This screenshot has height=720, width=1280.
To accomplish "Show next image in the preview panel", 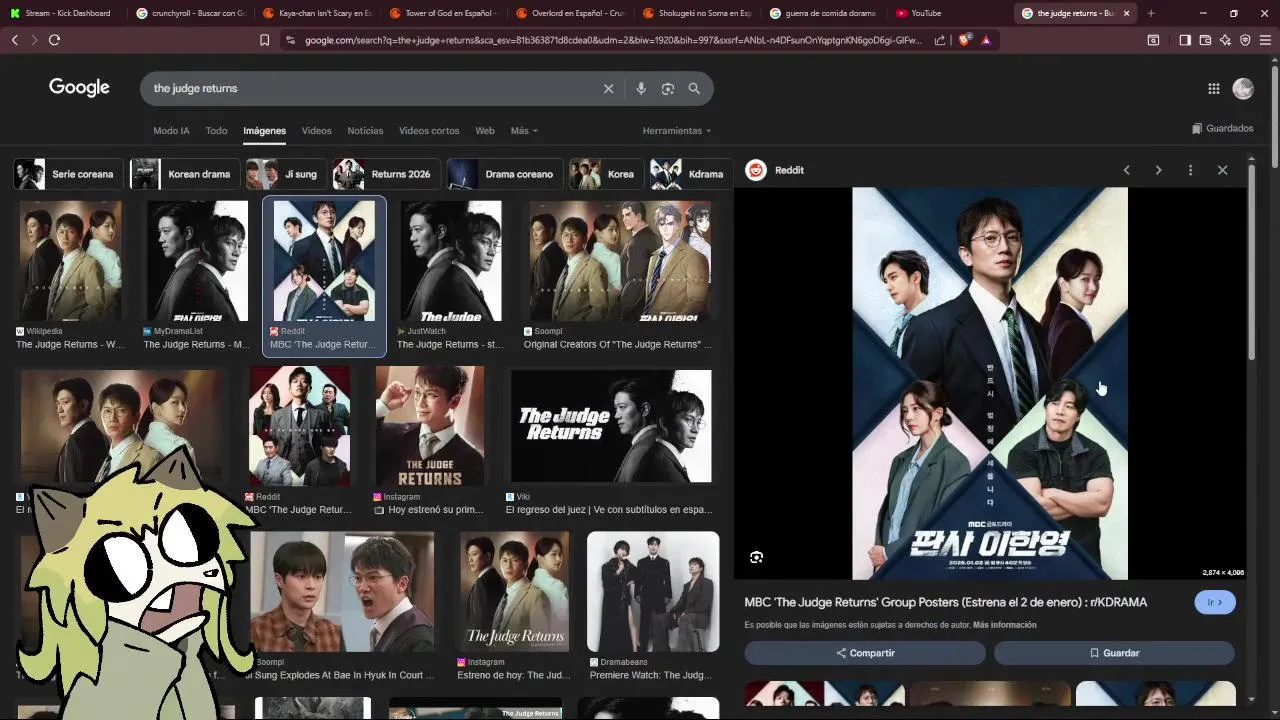I will pos(1158,170).
